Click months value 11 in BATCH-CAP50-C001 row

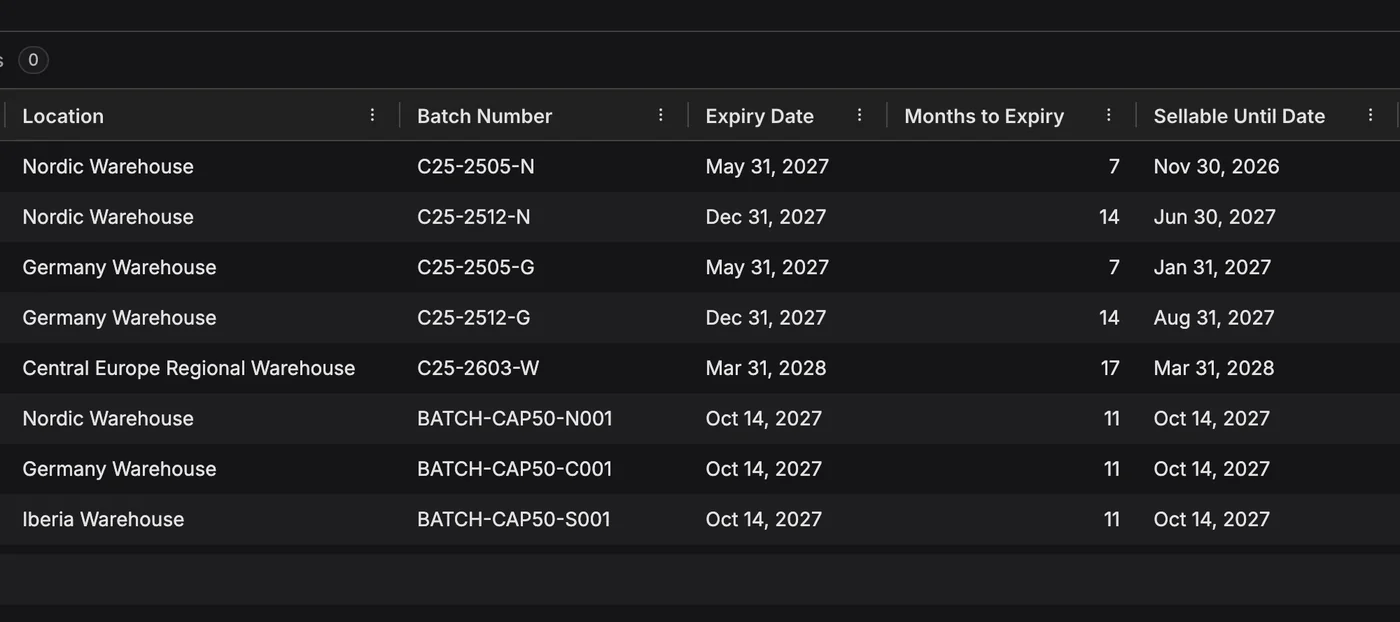click(x=1112, y=469)
